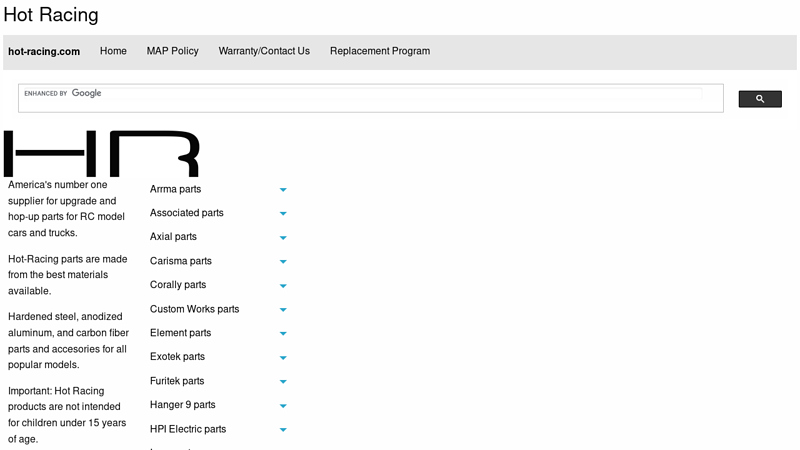Image resolution: width=800 pixels, height=450 pixels.
Task: Expand the HPI Electric parts arrow
Action: 283,430
